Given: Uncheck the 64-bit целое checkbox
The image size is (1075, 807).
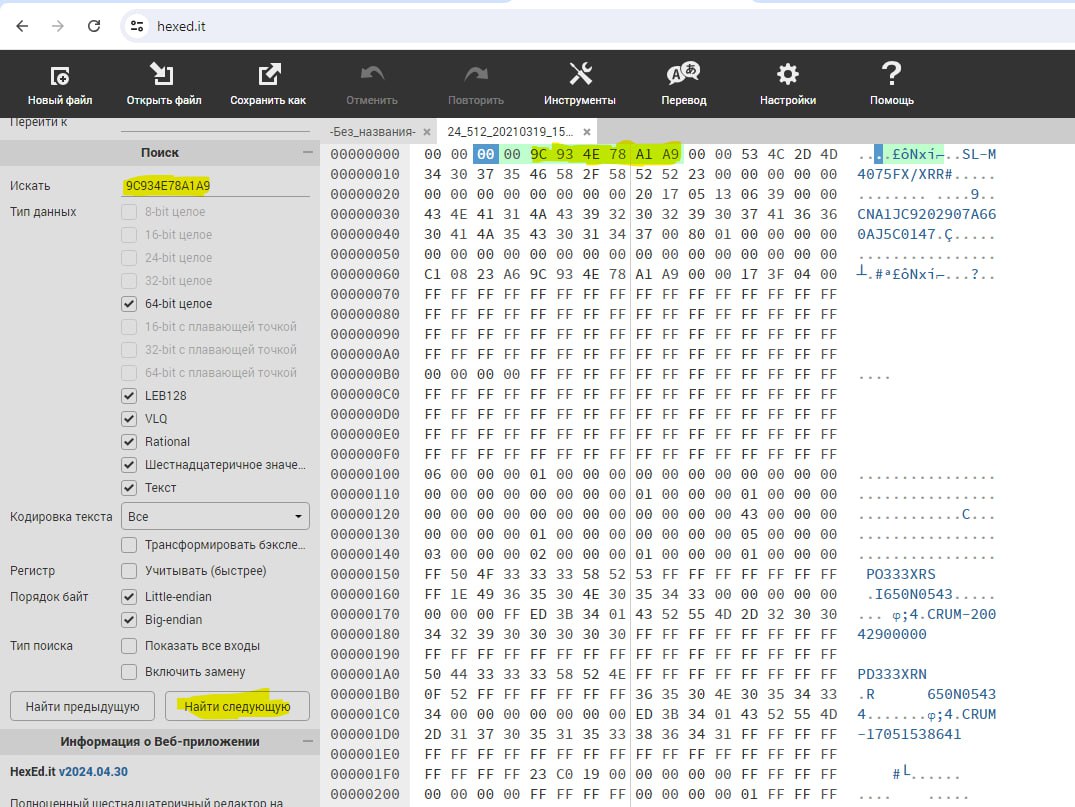Looking at the screenshot, I should (x=129, y=304).
